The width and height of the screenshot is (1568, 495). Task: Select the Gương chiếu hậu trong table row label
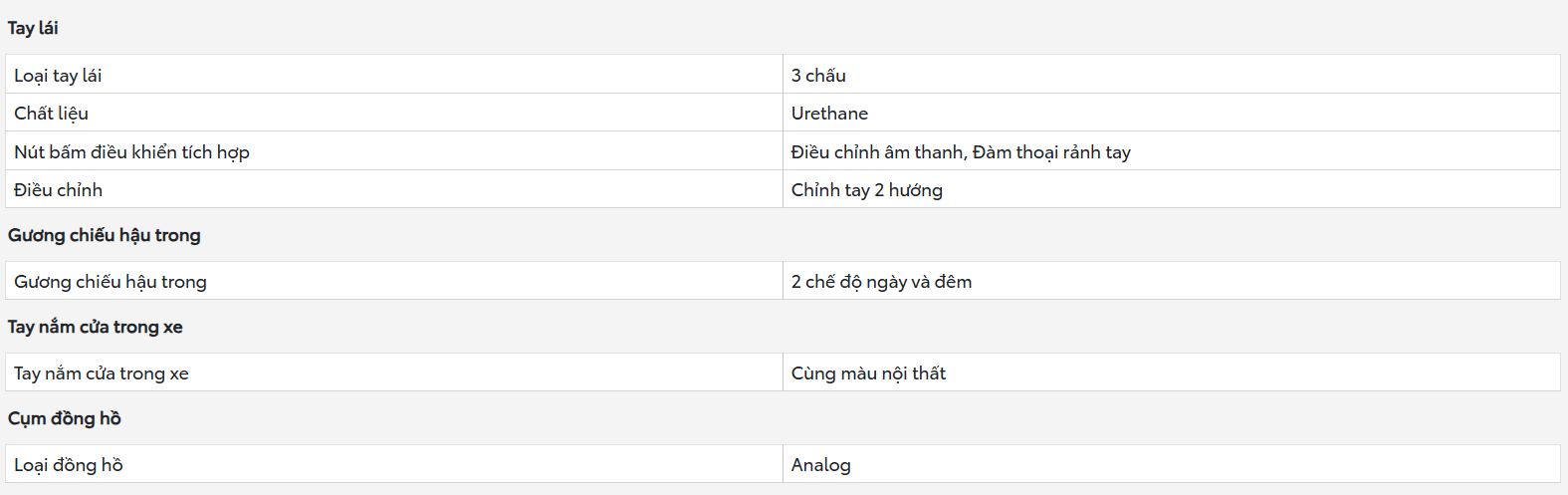coord(111,282)
